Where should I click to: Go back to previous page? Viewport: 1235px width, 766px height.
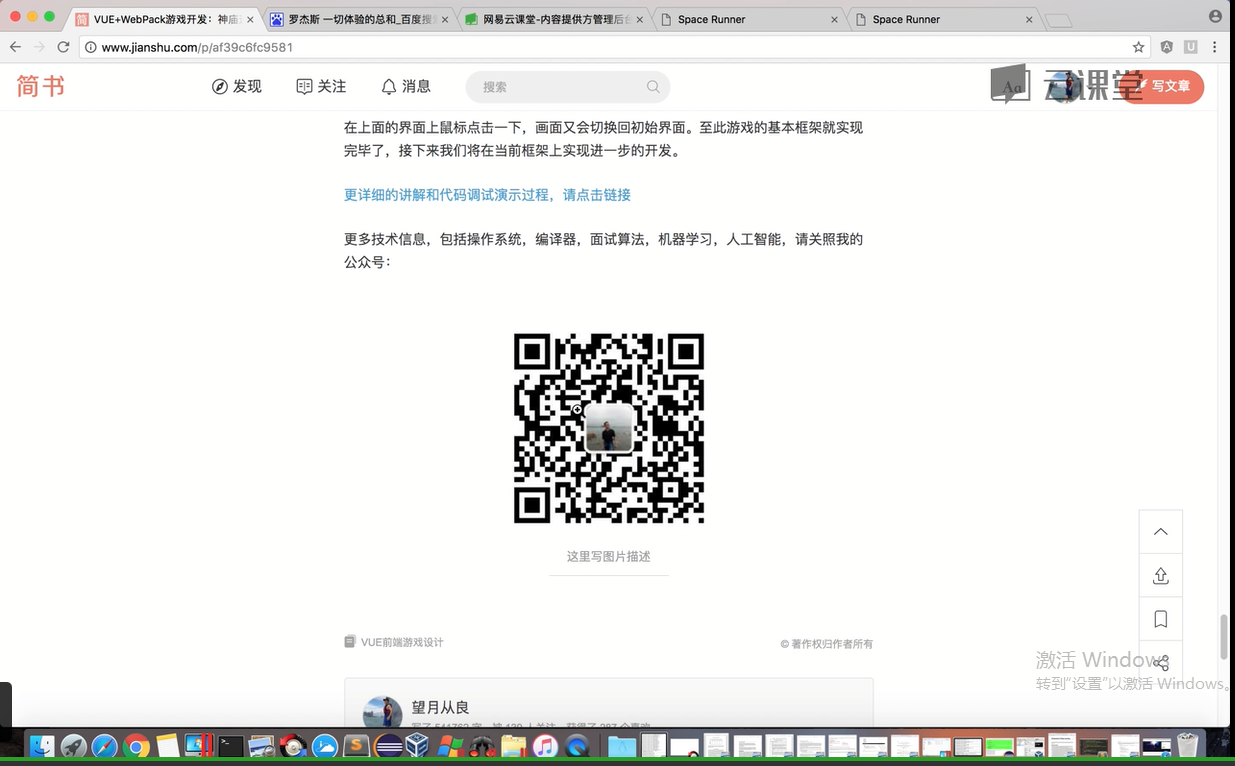(x=15, y=47)
